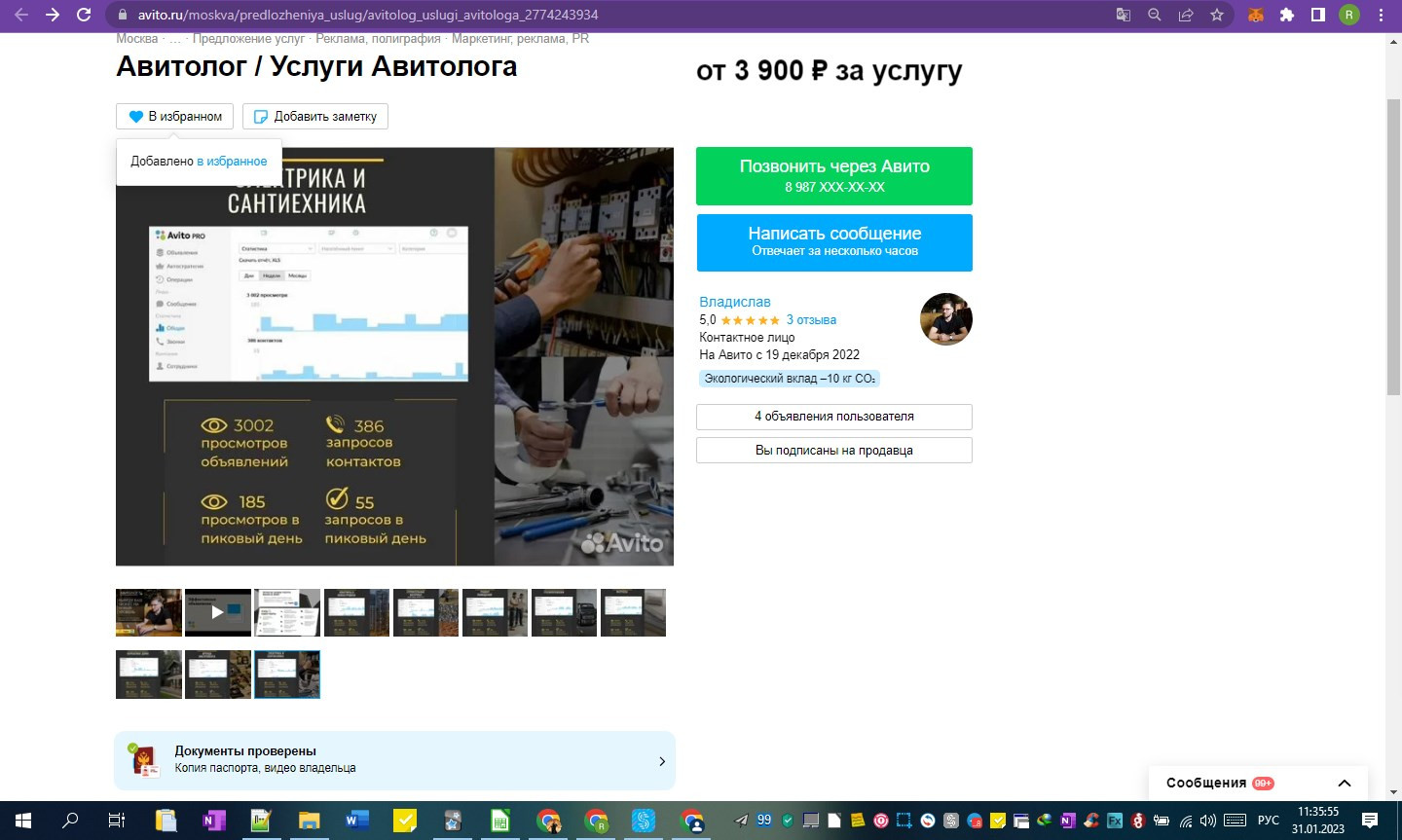Open the Windows notification center
This screenshot has width=1402, height=840.
(x=1370, y=821)
